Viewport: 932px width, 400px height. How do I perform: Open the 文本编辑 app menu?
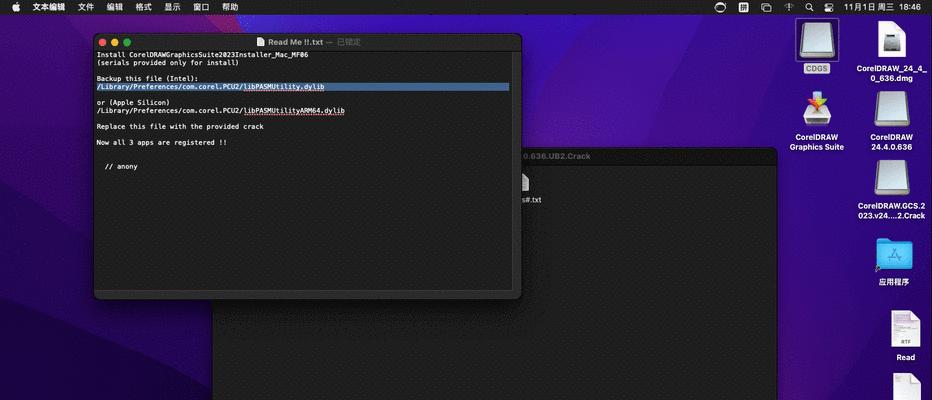[x=49, y=7]
